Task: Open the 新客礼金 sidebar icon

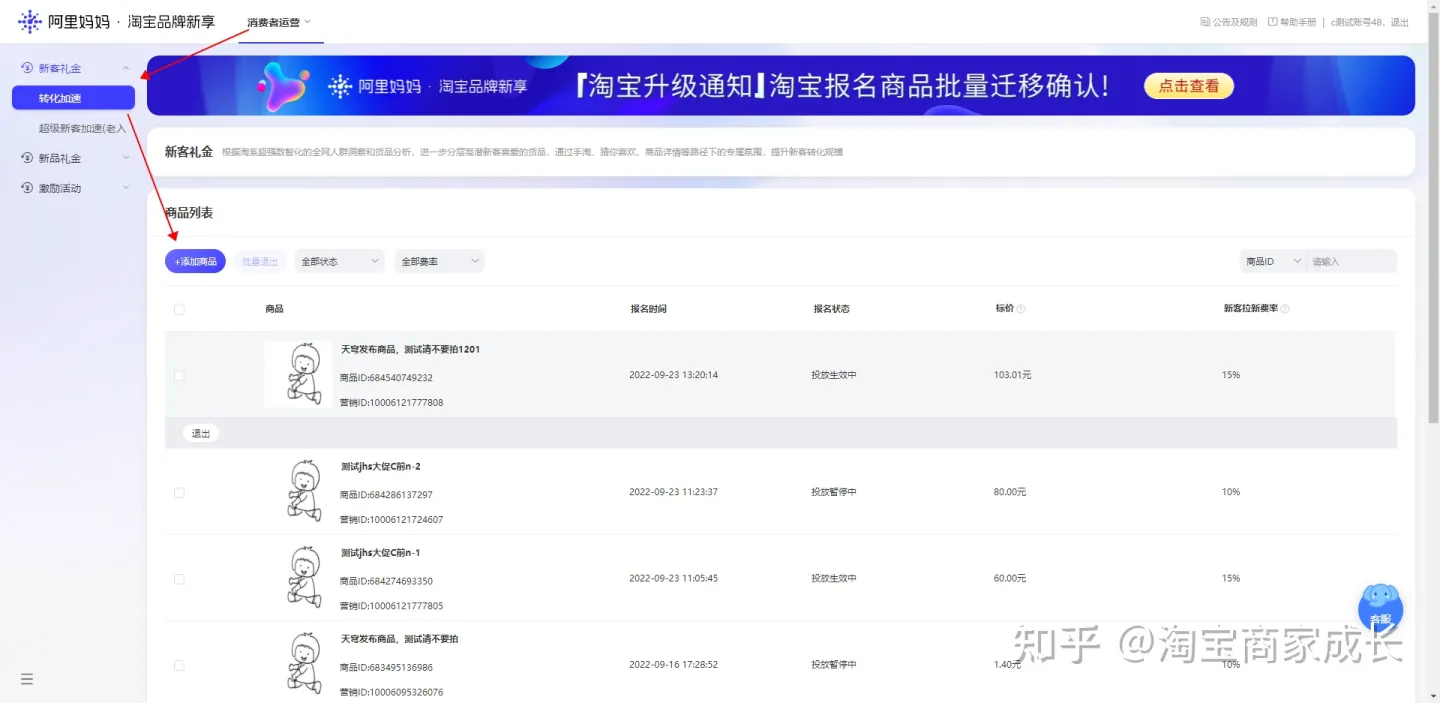Action: coord(27,68)
